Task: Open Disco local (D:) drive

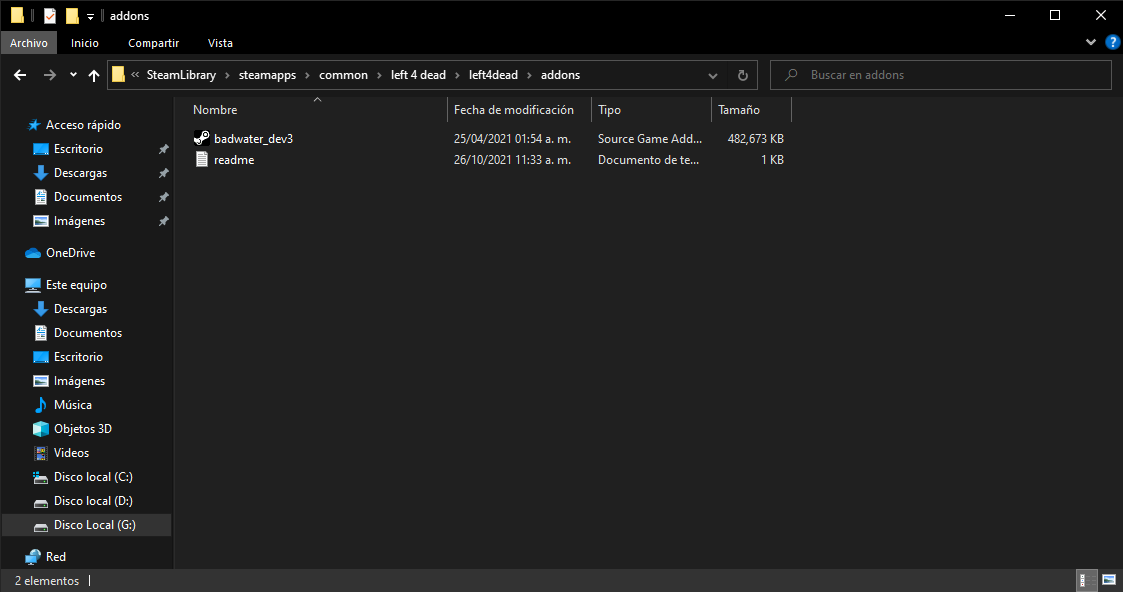Action: pyautogui.click(x=93, y=501)
